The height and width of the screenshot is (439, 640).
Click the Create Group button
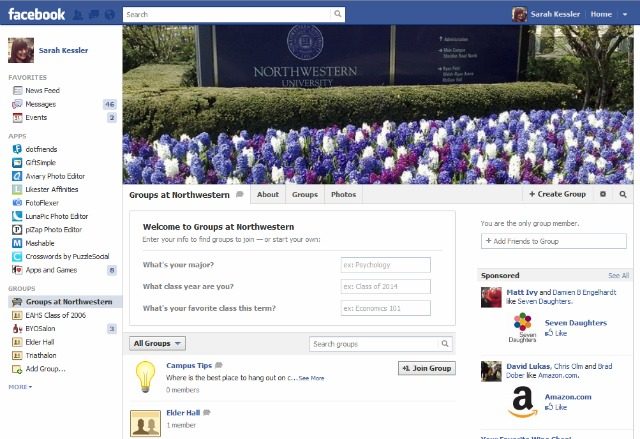[557, 194]
